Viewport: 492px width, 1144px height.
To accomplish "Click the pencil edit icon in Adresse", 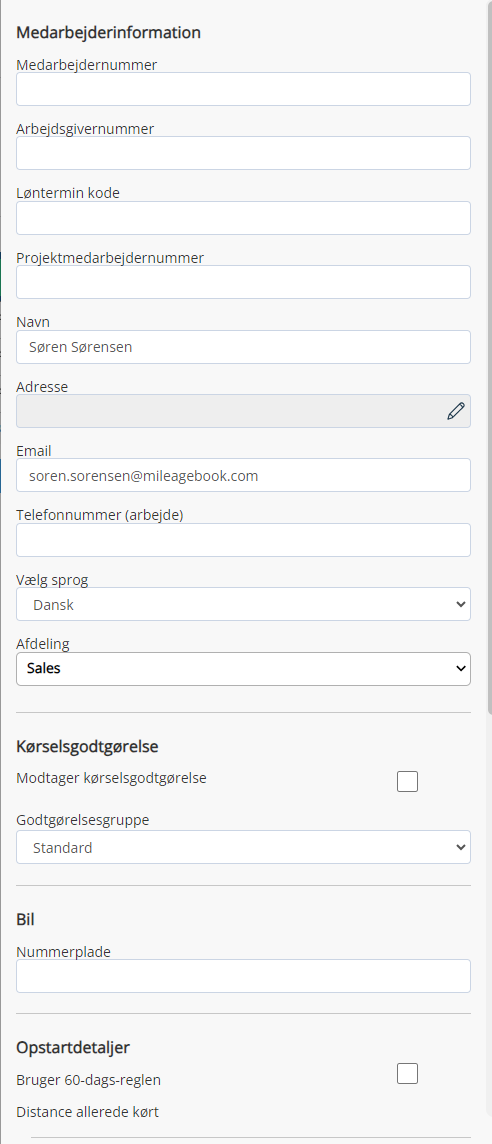I will coord(456,411).
